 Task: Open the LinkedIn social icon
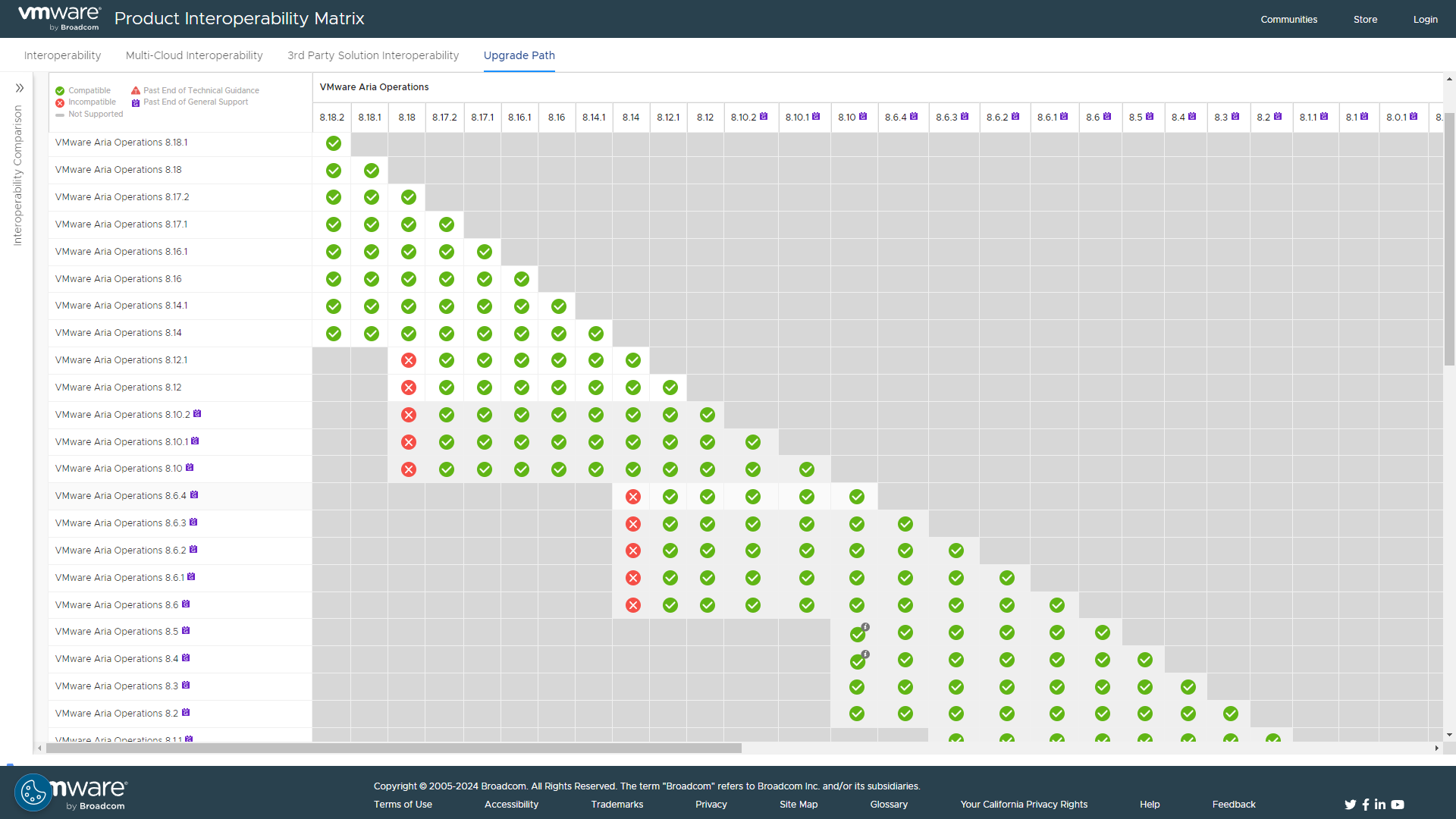(1380, 805)
